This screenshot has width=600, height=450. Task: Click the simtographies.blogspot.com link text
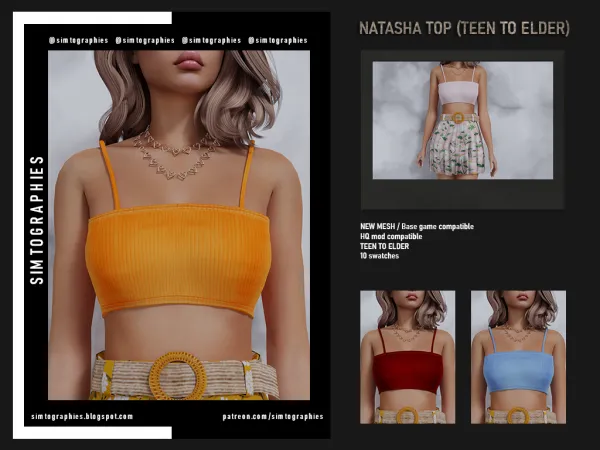(82, 416)
